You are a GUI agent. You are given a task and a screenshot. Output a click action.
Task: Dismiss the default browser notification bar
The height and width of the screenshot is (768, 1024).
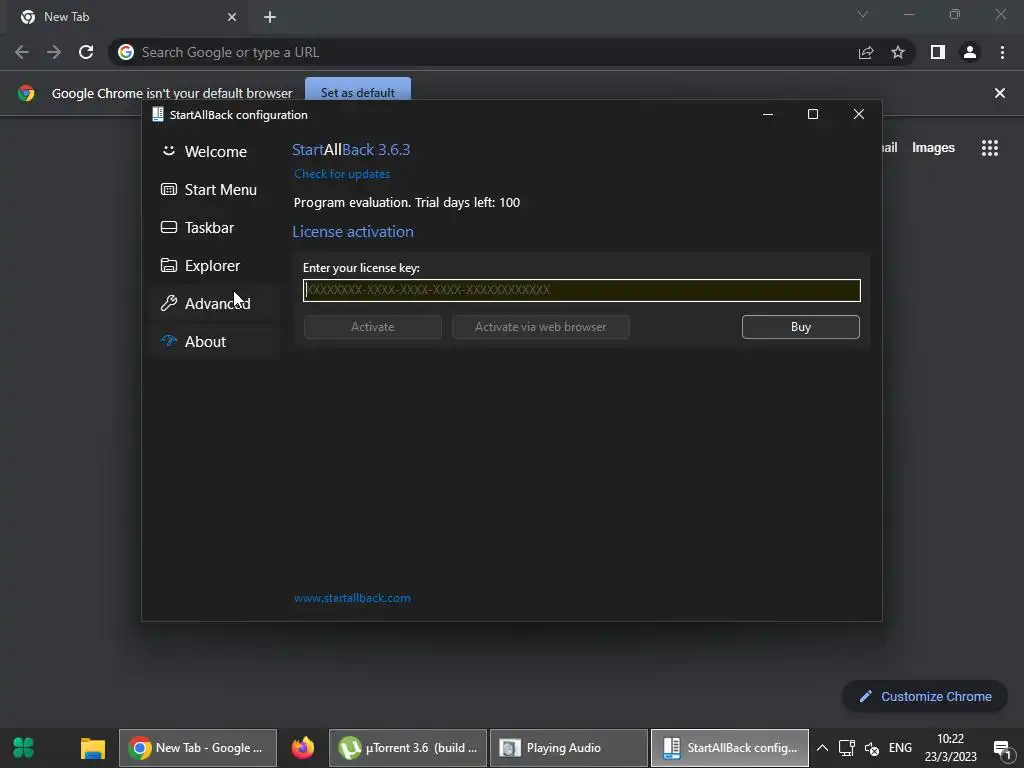(x=999, y=93)
